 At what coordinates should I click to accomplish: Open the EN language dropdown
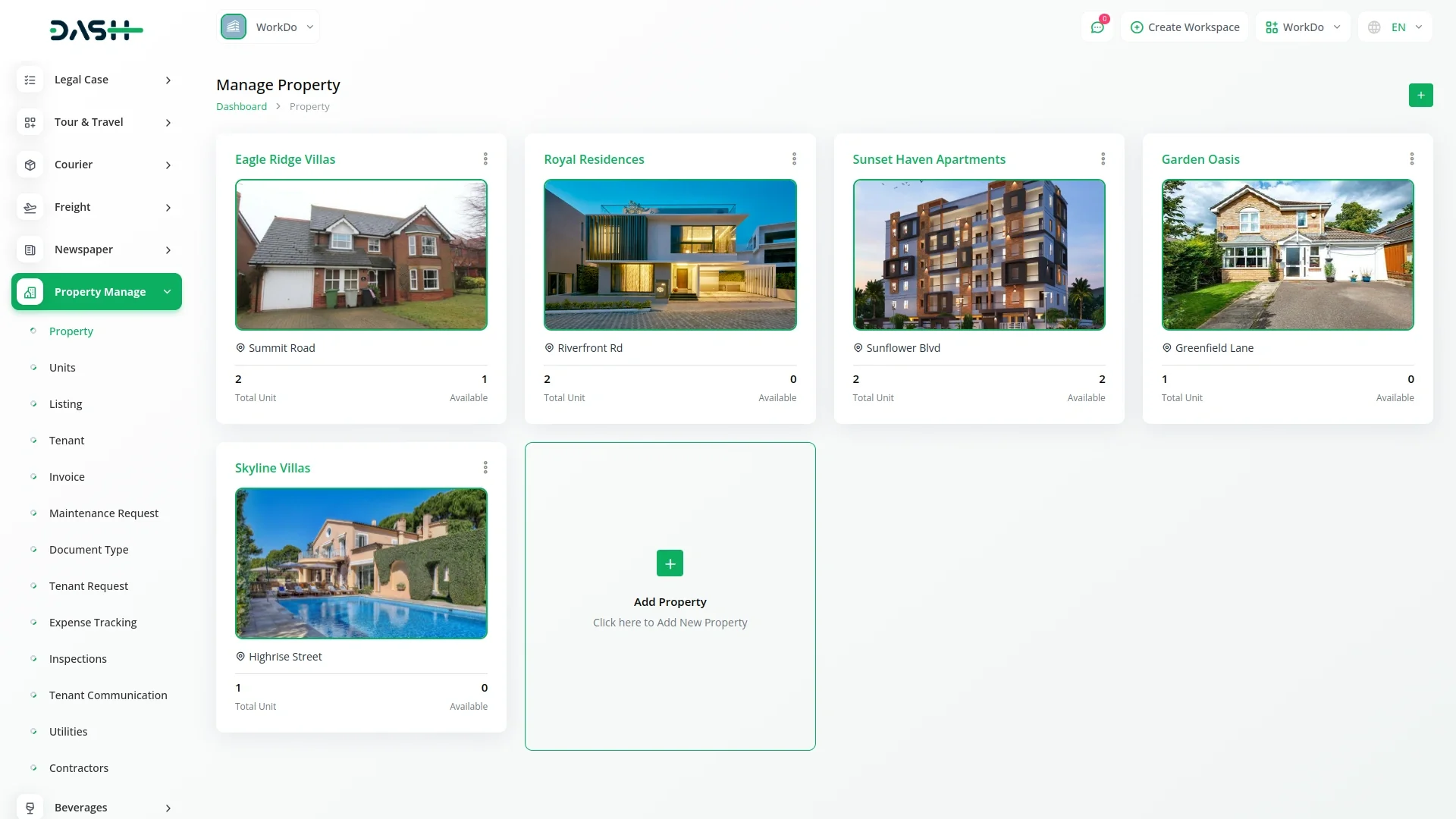1396,27
